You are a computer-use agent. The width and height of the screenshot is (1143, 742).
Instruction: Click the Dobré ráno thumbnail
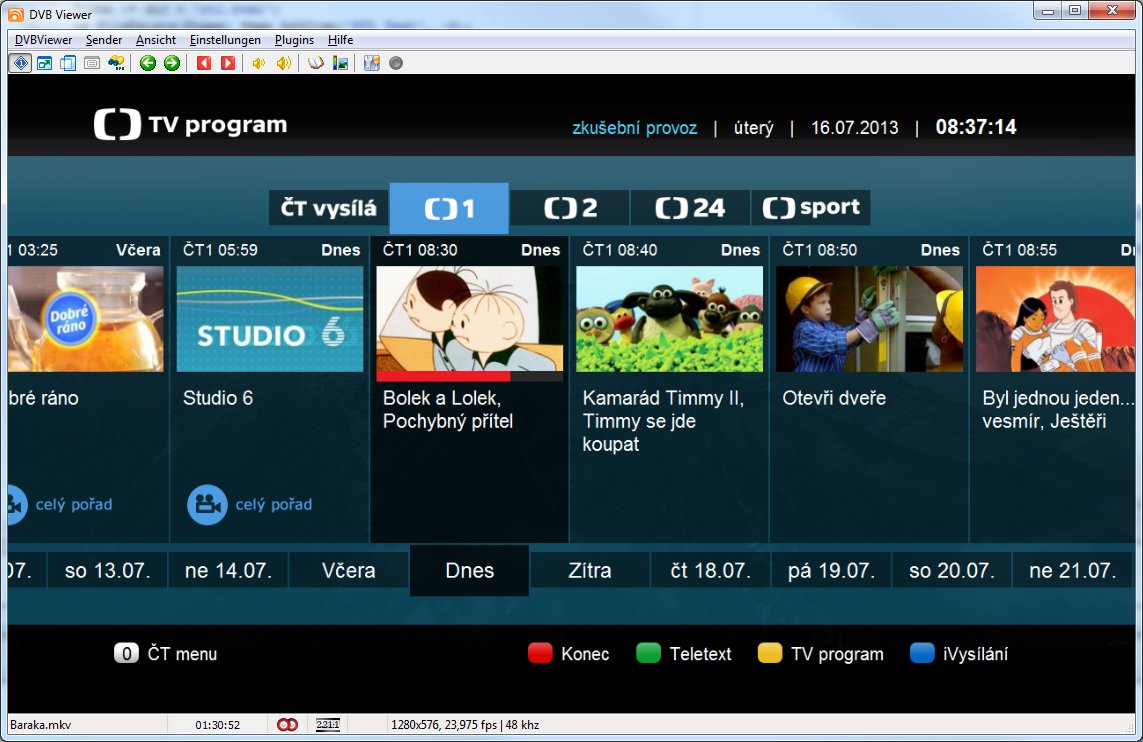[x=85, y=319]
